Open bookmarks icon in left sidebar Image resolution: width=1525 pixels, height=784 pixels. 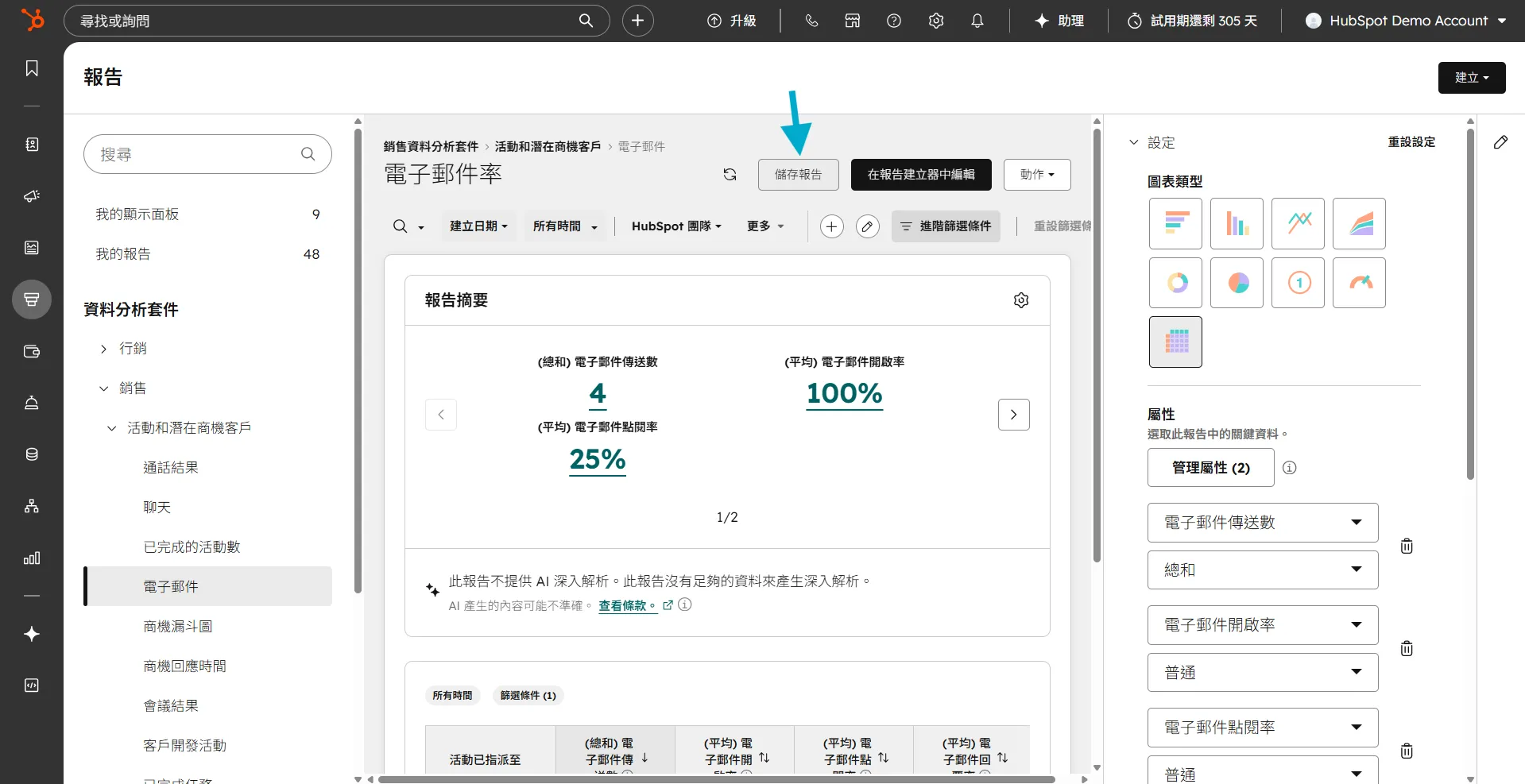[x=32, y=68]
